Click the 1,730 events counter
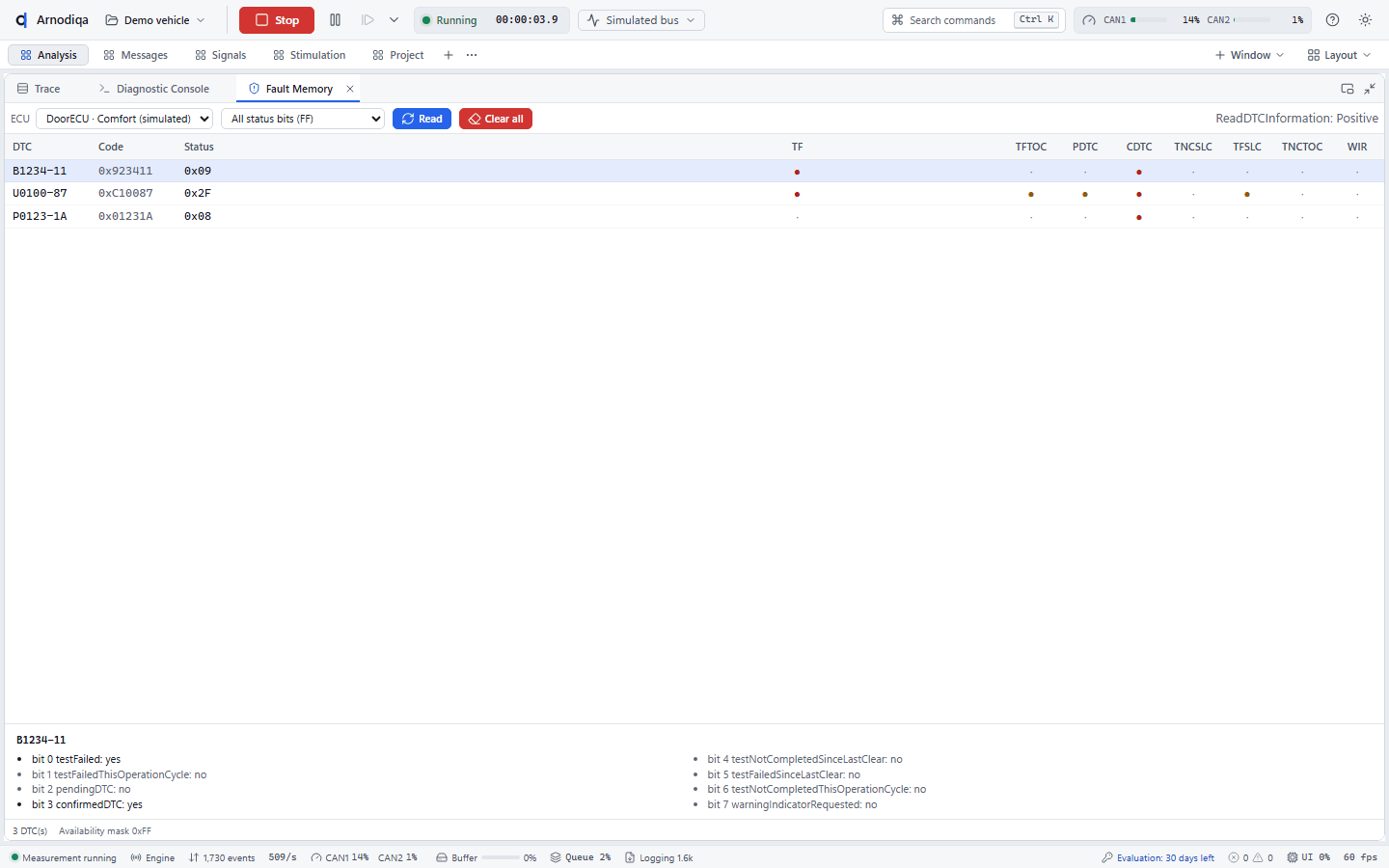1389x868 pixels. pos(222,857)
